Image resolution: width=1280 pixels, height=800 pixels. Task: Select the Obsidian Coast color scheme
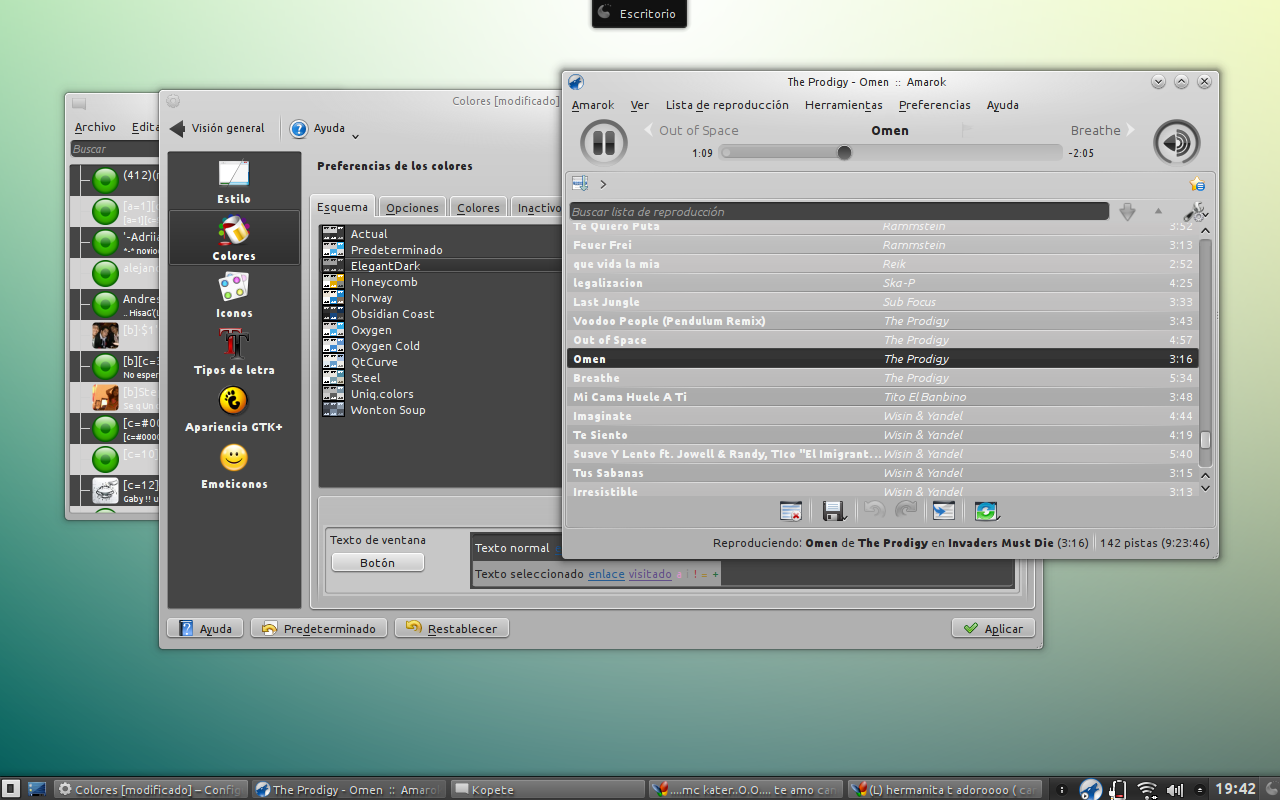441,314
